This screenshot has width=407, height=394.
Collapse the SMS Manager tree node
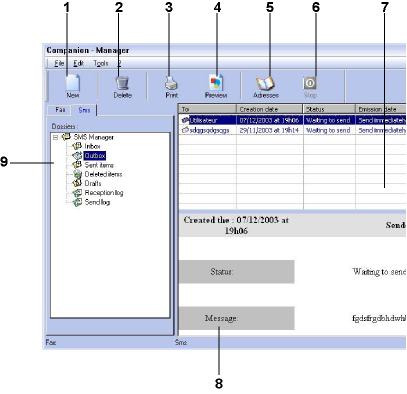coord(55,137)
